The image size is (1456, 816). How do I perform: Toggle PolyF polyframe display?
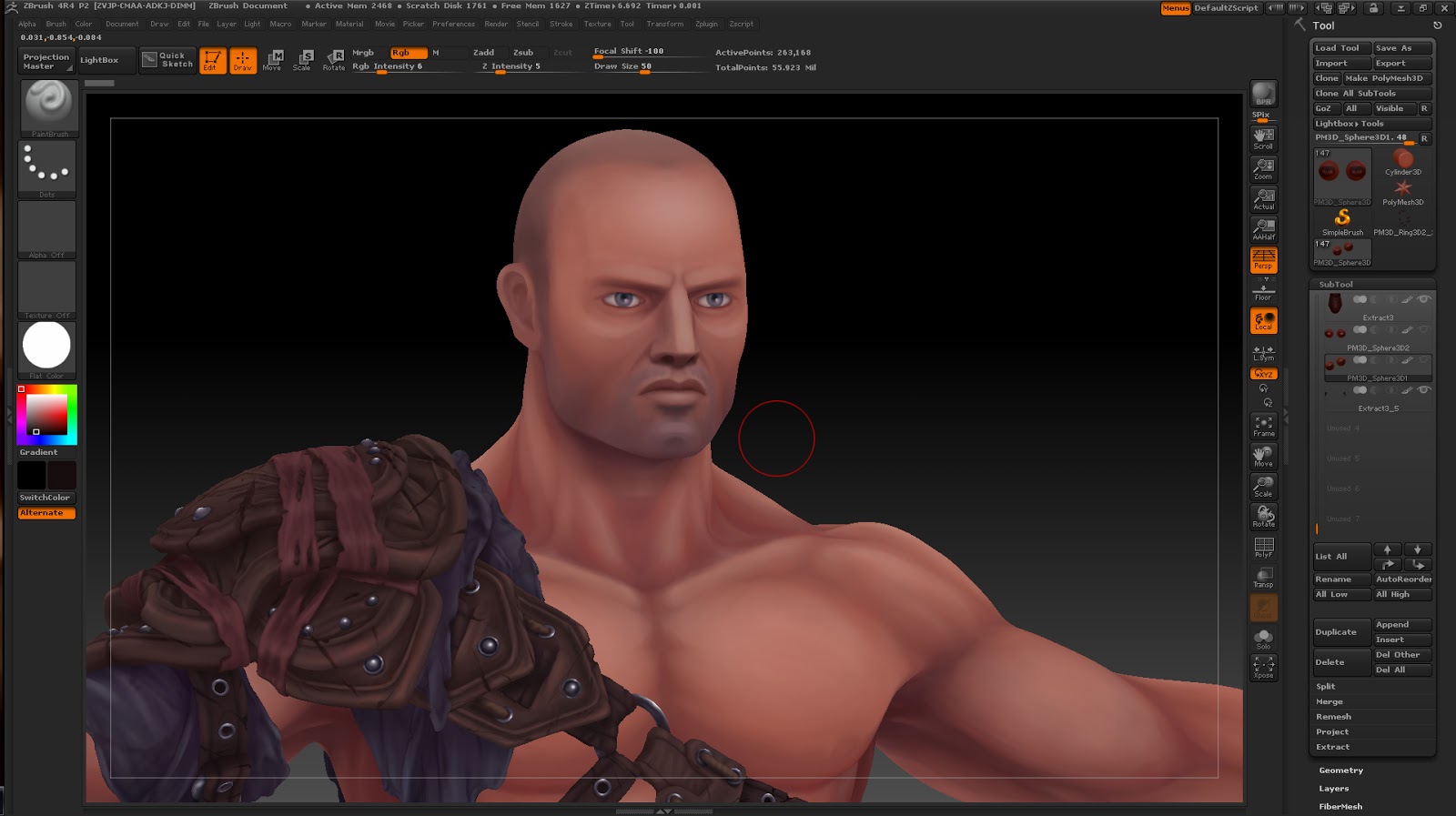click(x=1263, y=547)
